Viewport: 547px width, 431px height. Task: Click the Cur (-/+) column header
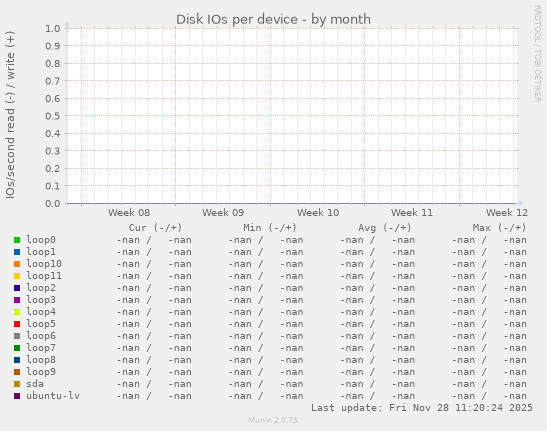pos(155,228)
